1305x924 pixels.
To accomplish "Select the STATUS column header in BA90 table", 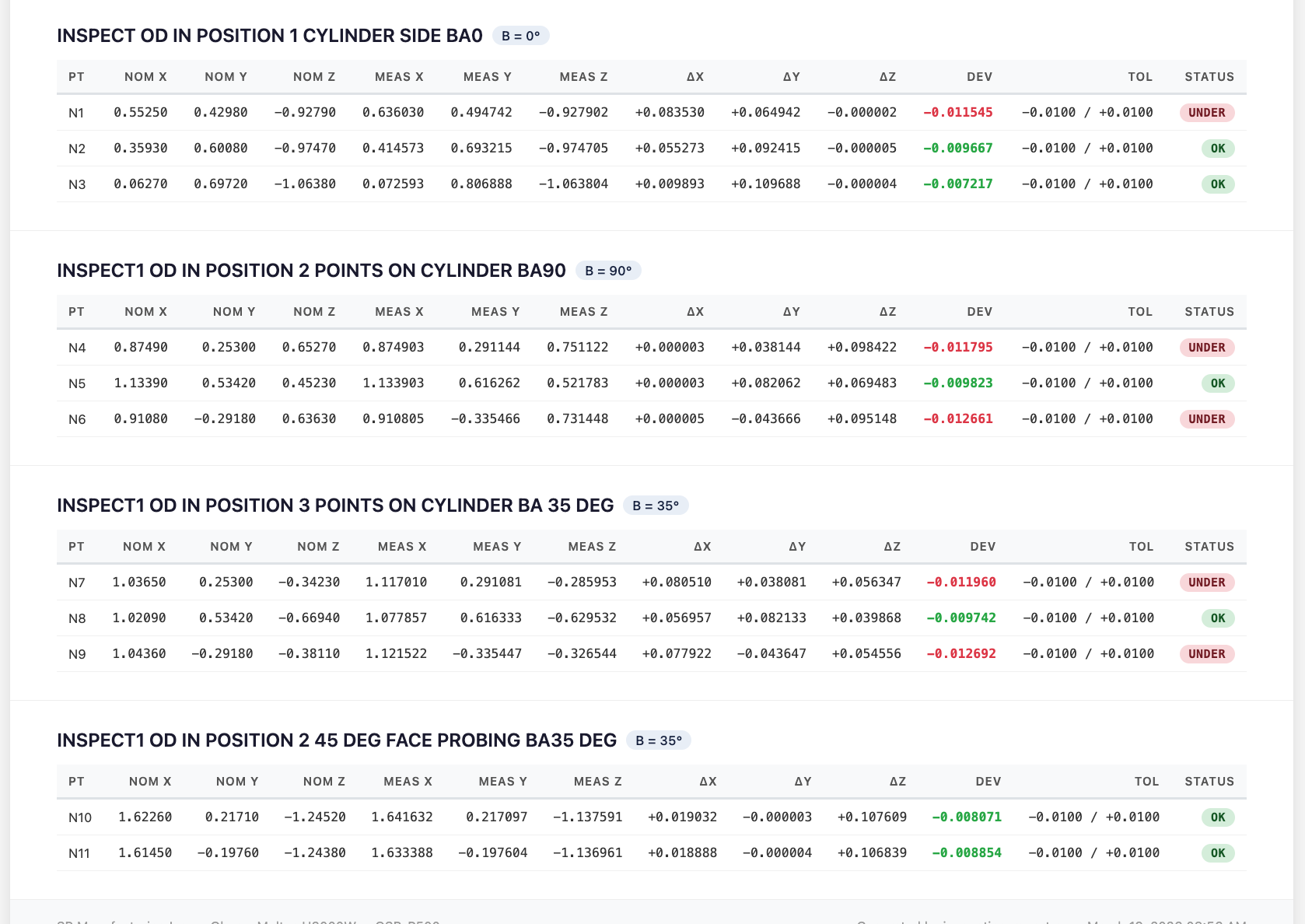I will click(1209, 312).
